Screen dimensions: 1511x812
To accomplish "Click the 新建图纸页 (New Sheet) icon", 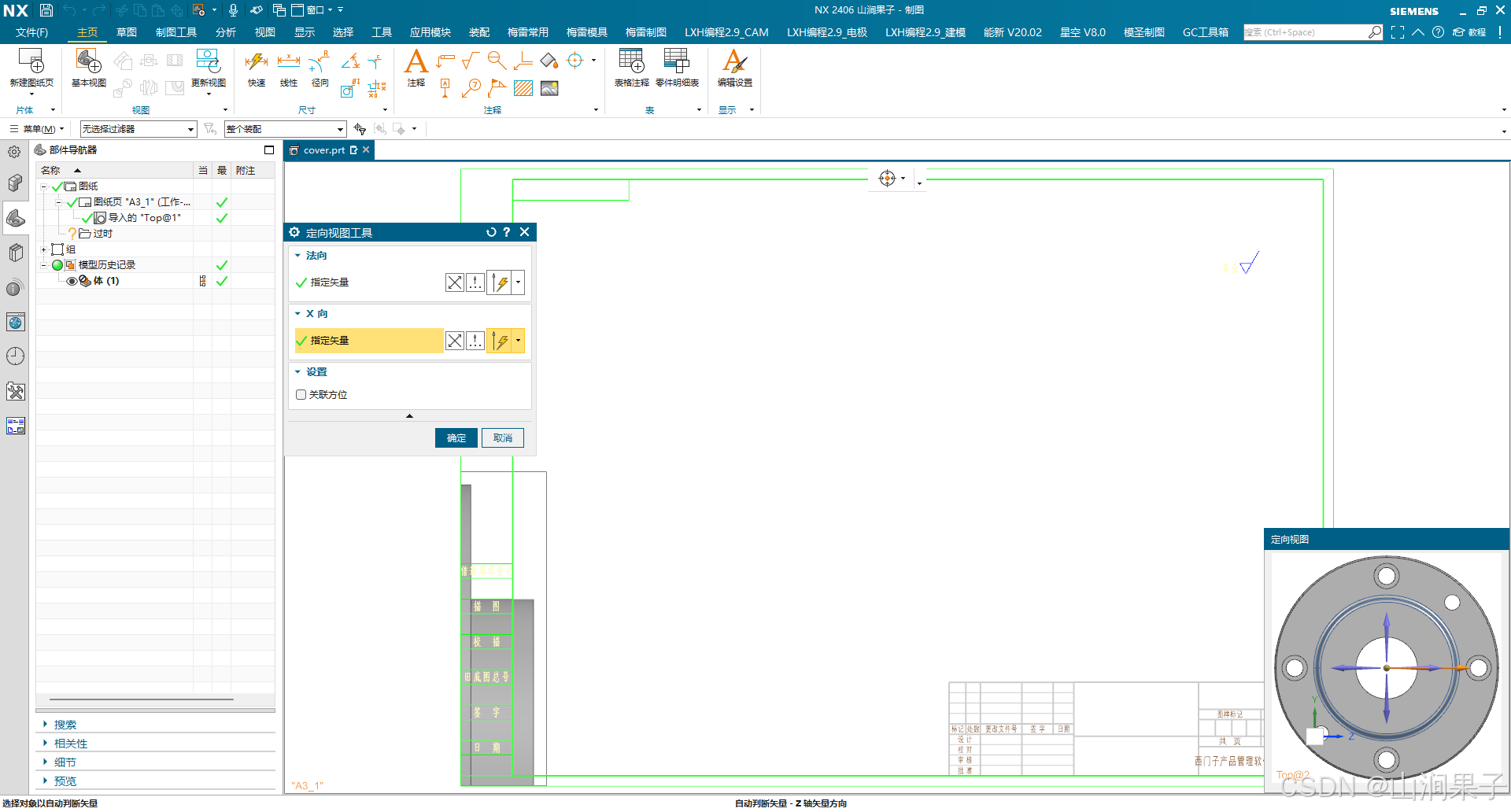I will [x=31, y=61].
